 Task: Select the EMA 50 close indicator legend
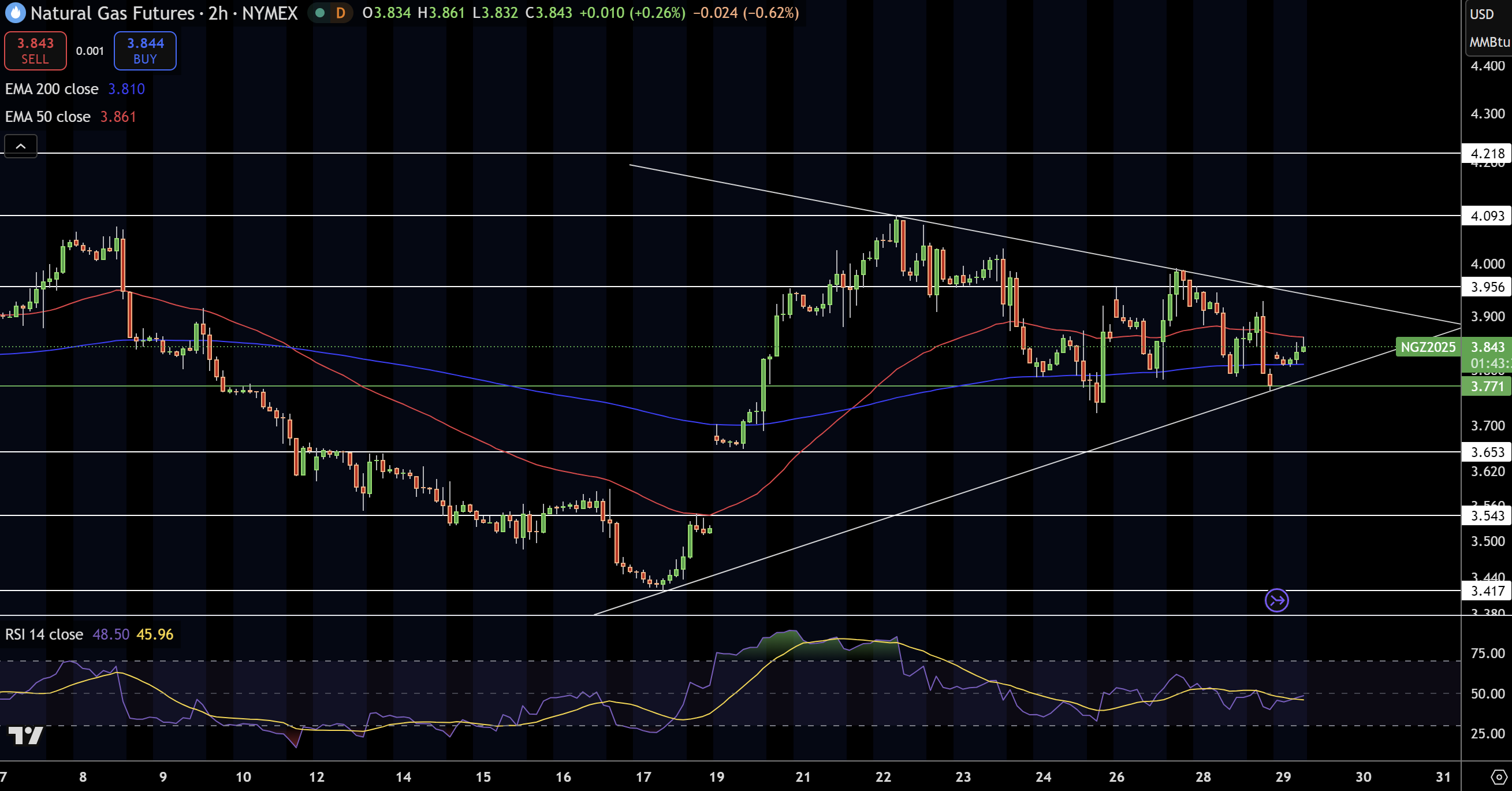(48, 117)
